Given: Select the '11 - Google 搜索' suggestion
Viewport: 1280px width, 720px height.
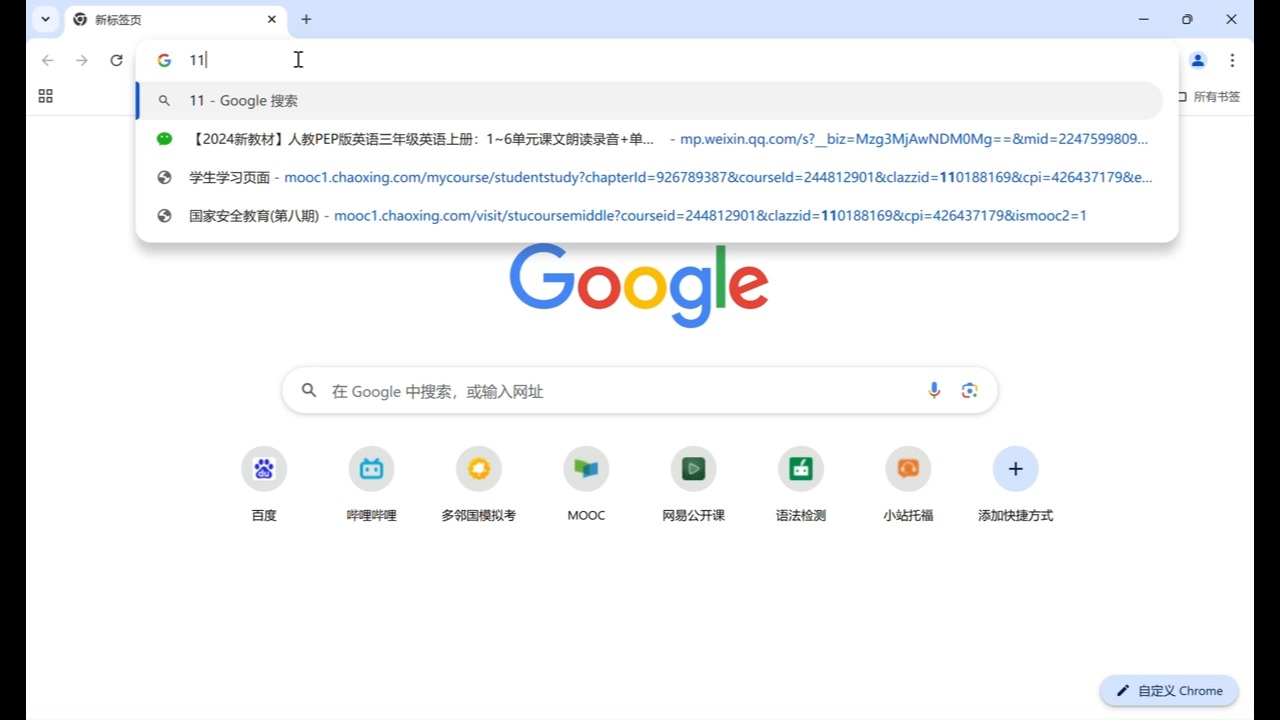Looking at the screenshot, I should coord(650,101).
